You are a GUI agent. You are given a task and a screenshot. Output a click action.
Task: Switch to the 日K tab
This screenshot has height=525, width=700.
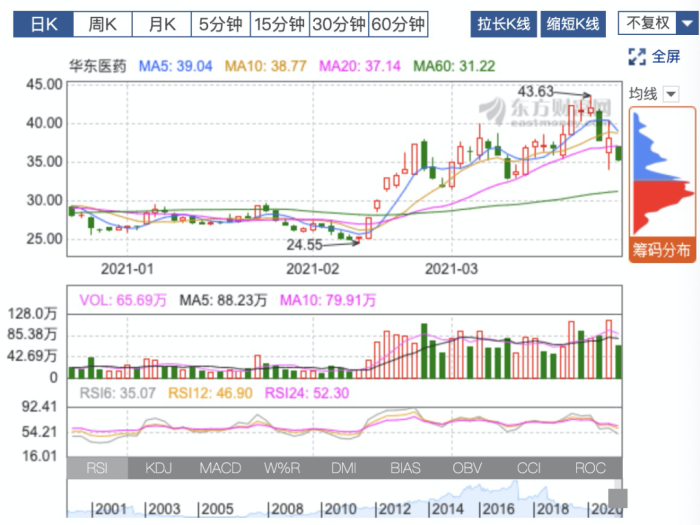[43, 24]
